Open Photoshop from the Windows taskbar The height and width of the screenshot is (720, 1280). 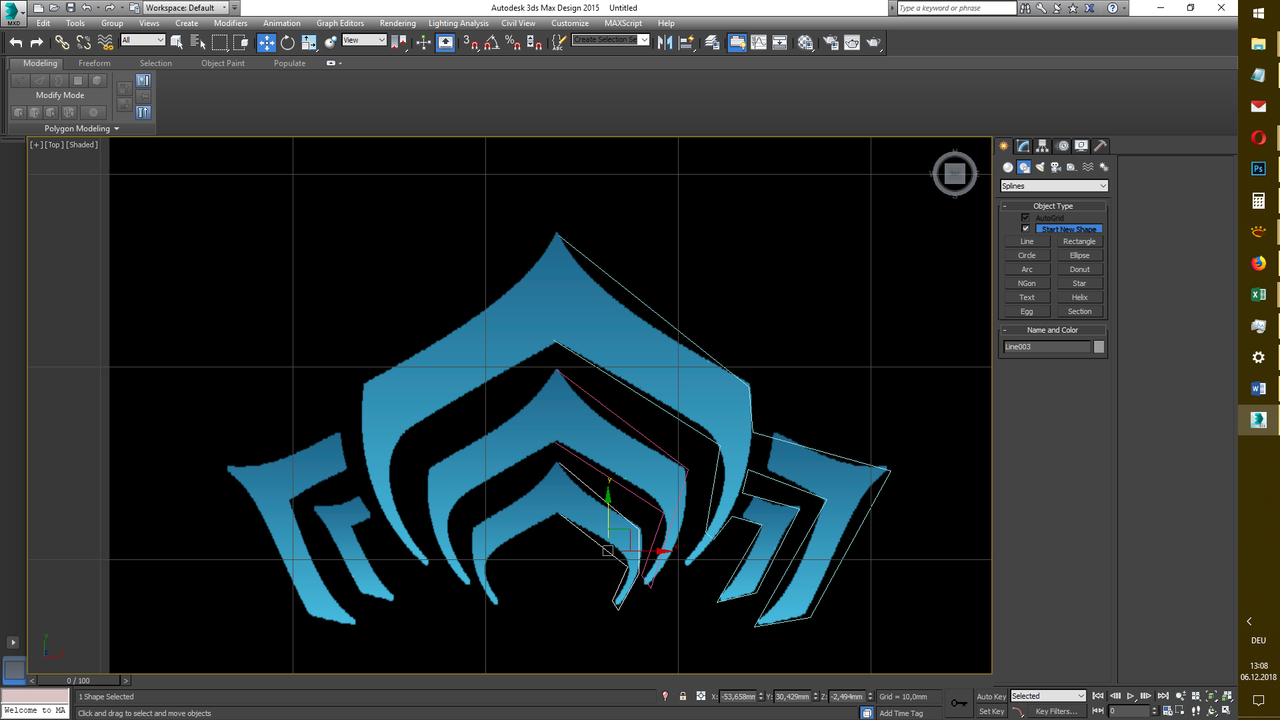[x=1259, y=169]
